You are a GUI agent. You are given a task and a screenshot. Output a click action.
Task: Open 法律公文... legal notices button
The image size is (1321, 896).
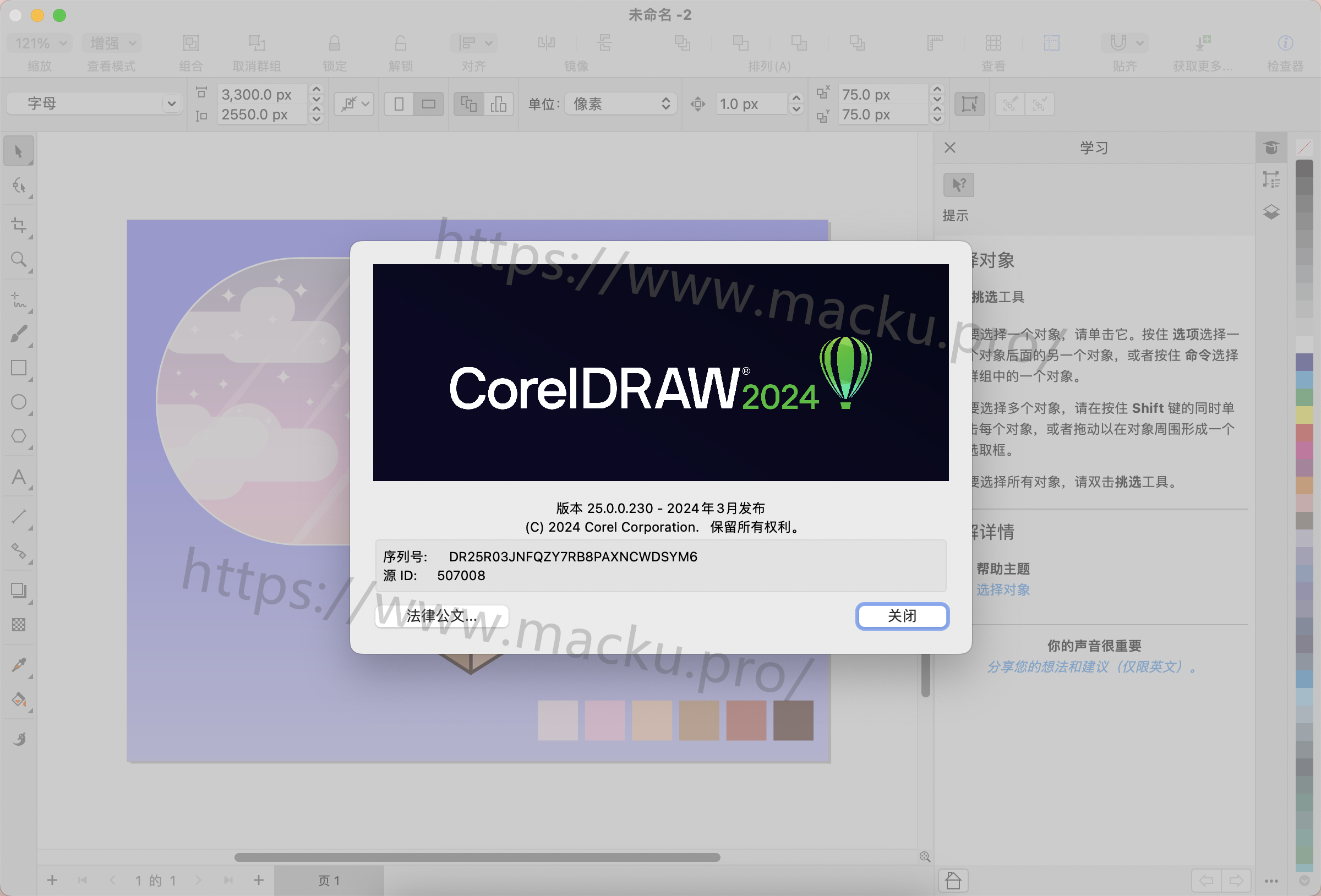click(441, 616)
